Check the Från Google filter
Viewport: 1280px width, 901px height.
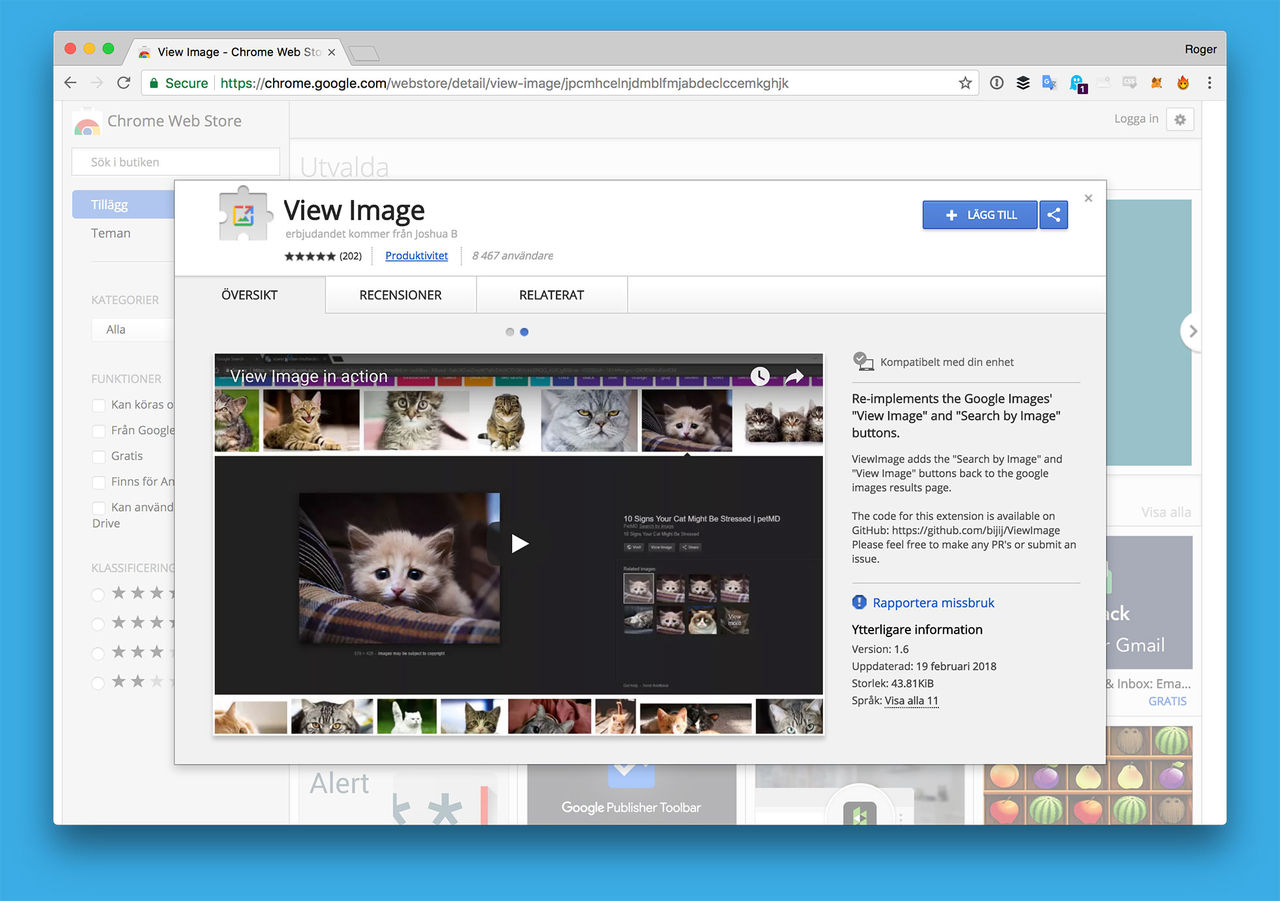coord(98,430)
